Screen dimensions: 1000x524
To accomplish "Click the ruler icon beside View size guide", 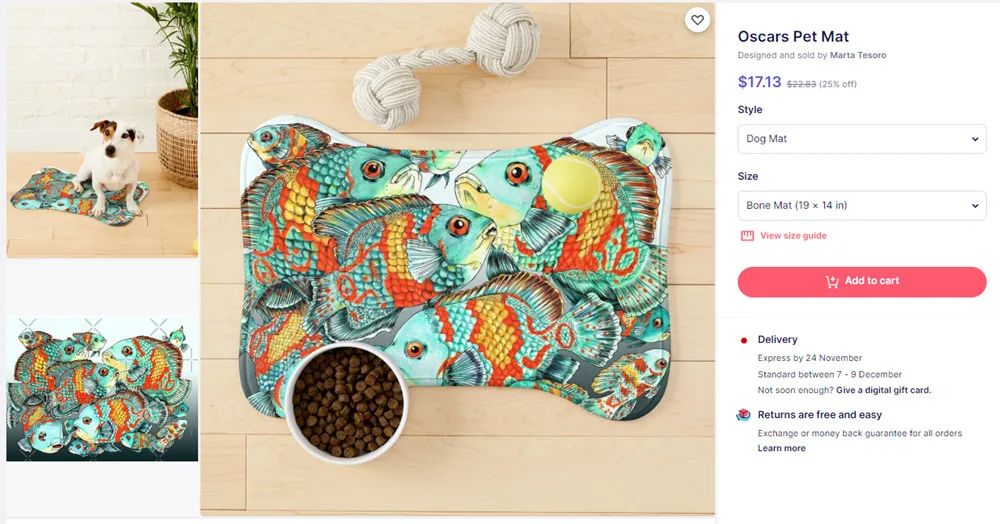I will 746,236.
